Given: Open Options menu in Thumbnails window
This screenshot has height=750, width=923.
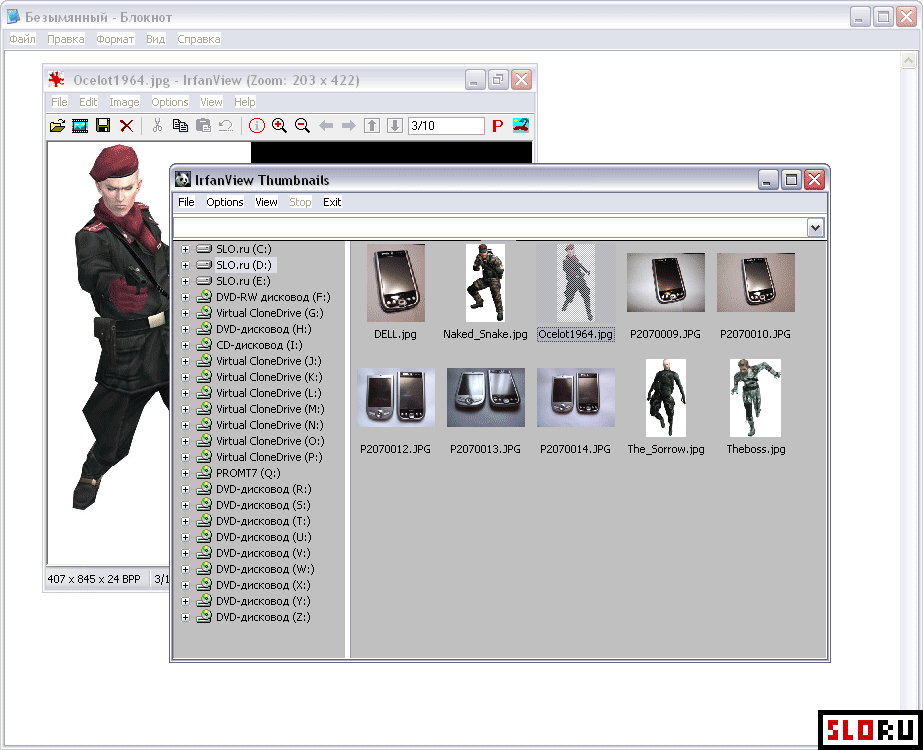Looking at the screenshot, I should (x=224, y=202).
